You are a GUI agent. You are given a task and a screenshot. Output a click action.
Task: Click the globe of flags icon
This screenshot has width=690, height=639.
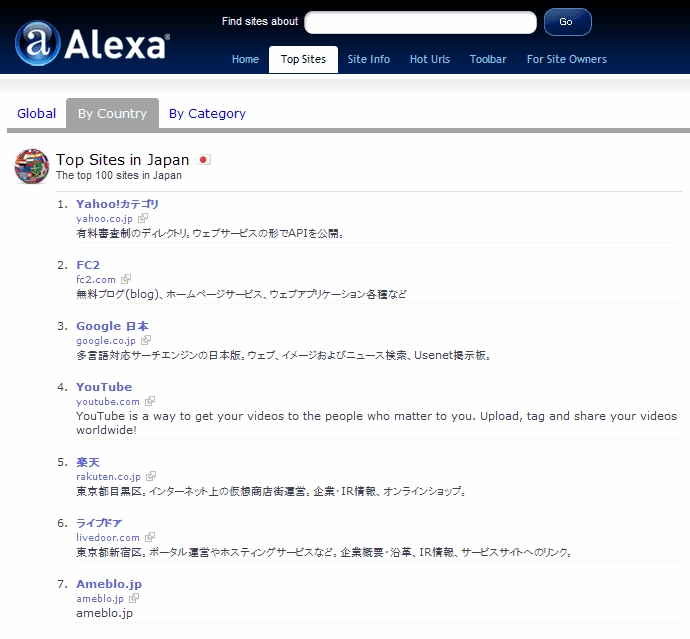[32, 166]
